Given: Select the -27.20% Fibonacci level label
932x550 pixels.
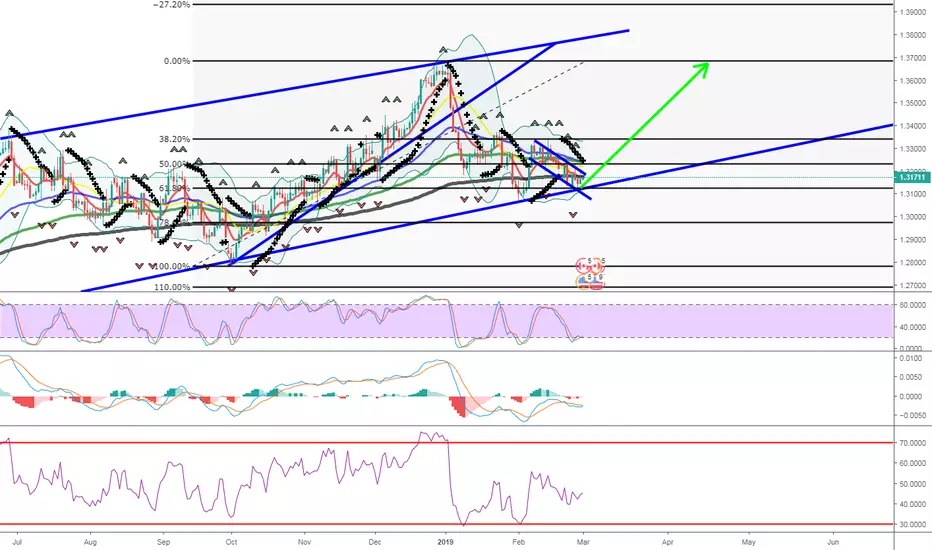Looking at the screenshot, I should [171, 5].
